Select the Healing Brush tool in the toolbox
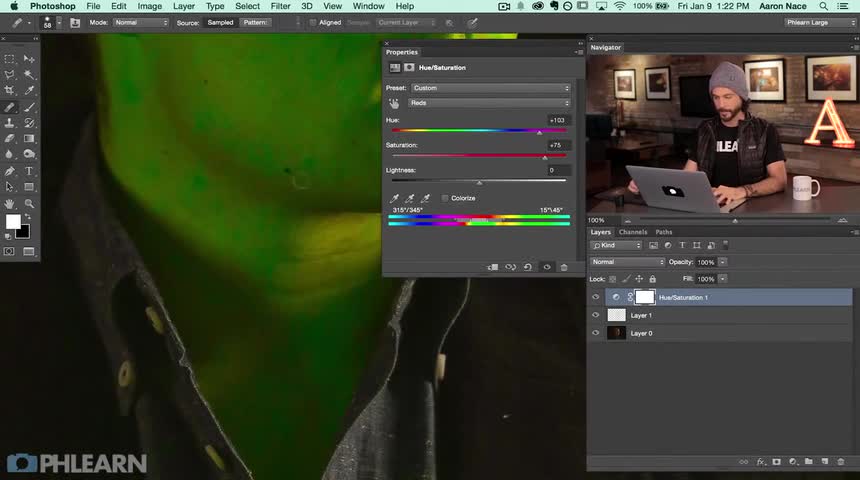 click(x=9, y=107)
